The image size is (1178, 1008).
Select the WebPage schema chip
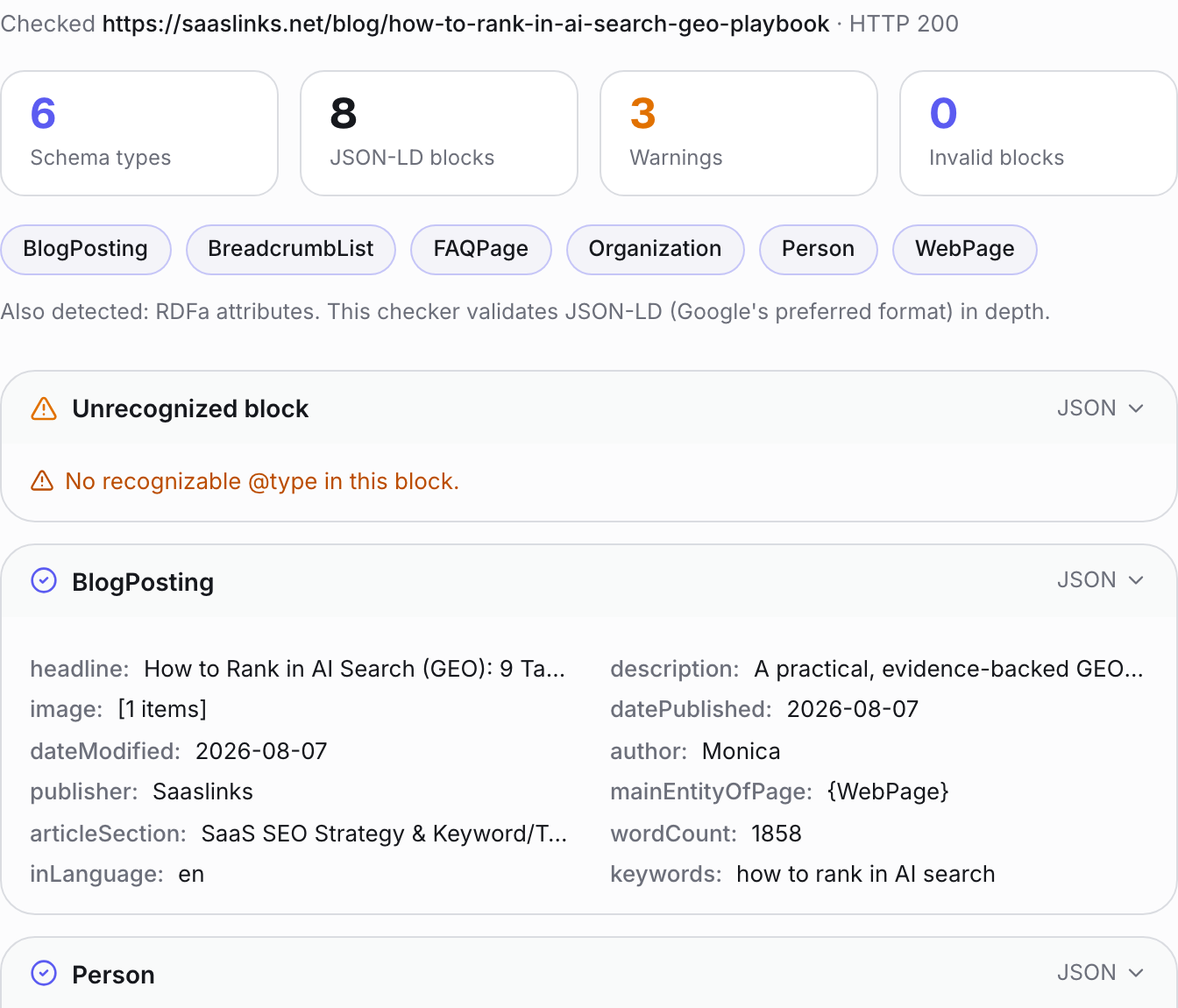(x=965, y=249)
